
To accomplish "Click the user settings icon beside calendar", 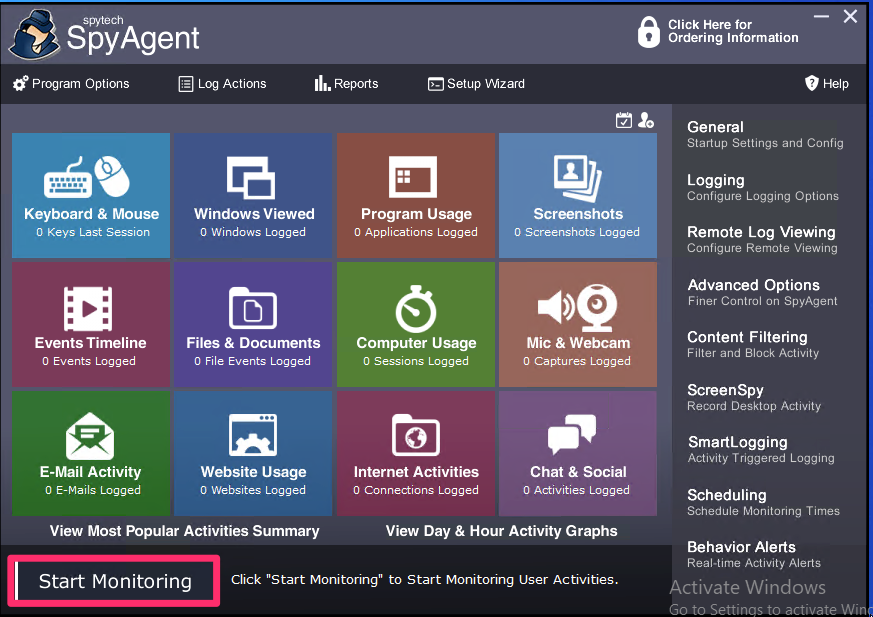I will (x=646, y=120).
